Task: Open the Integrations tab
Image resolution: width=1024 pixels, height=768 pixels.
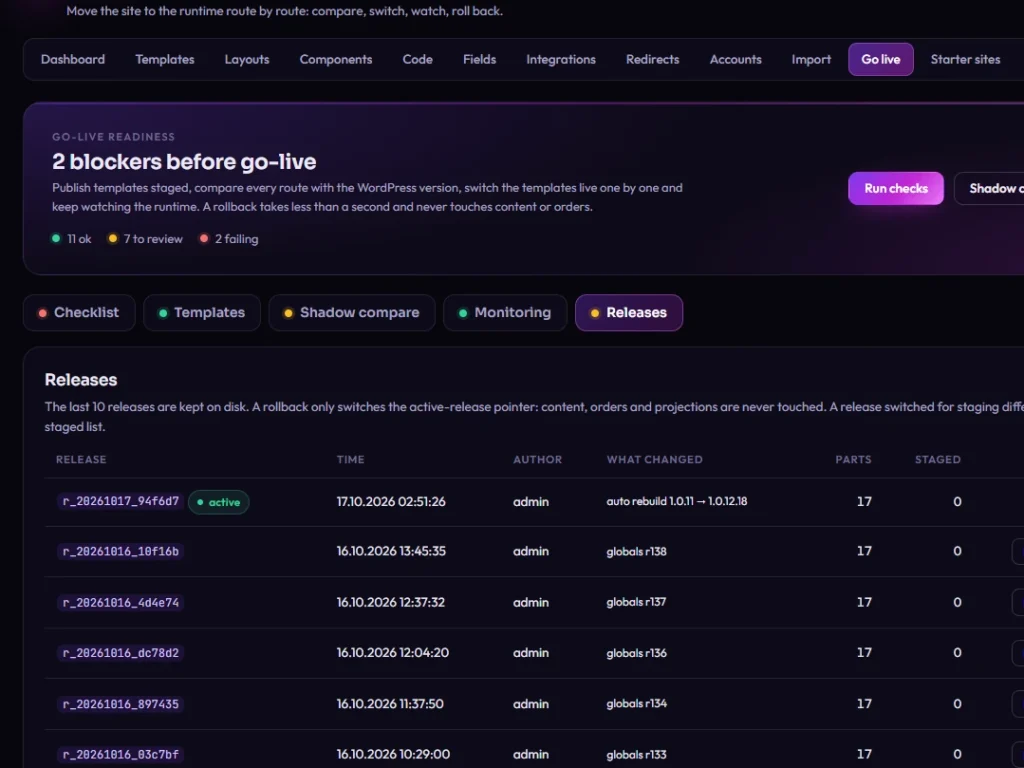Action: (x=561, y=59)
